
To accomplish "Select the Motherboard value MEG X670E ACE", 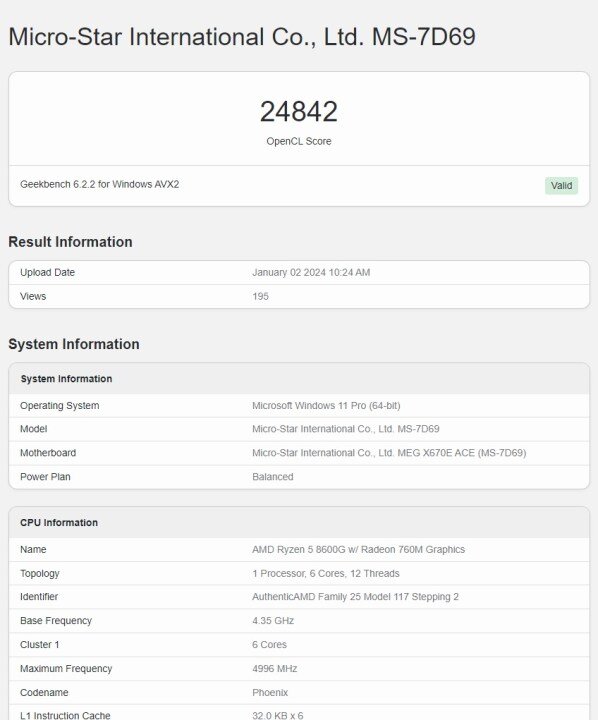I will point(389,453).
